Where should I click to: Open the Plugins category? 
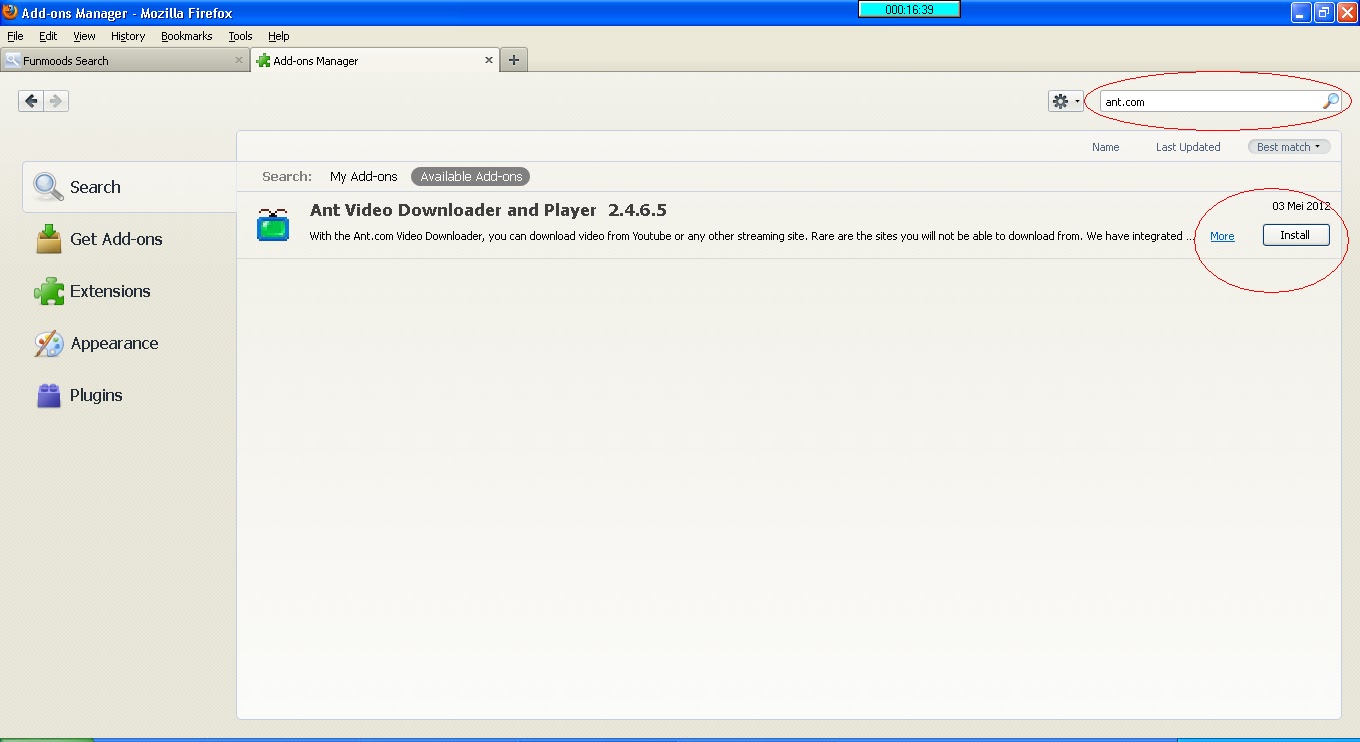130,395
